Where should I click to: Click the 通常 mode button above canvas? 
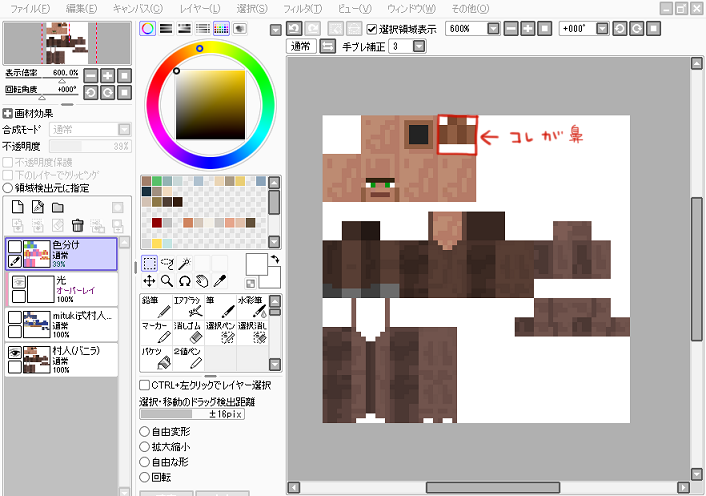tap(301, 46)
